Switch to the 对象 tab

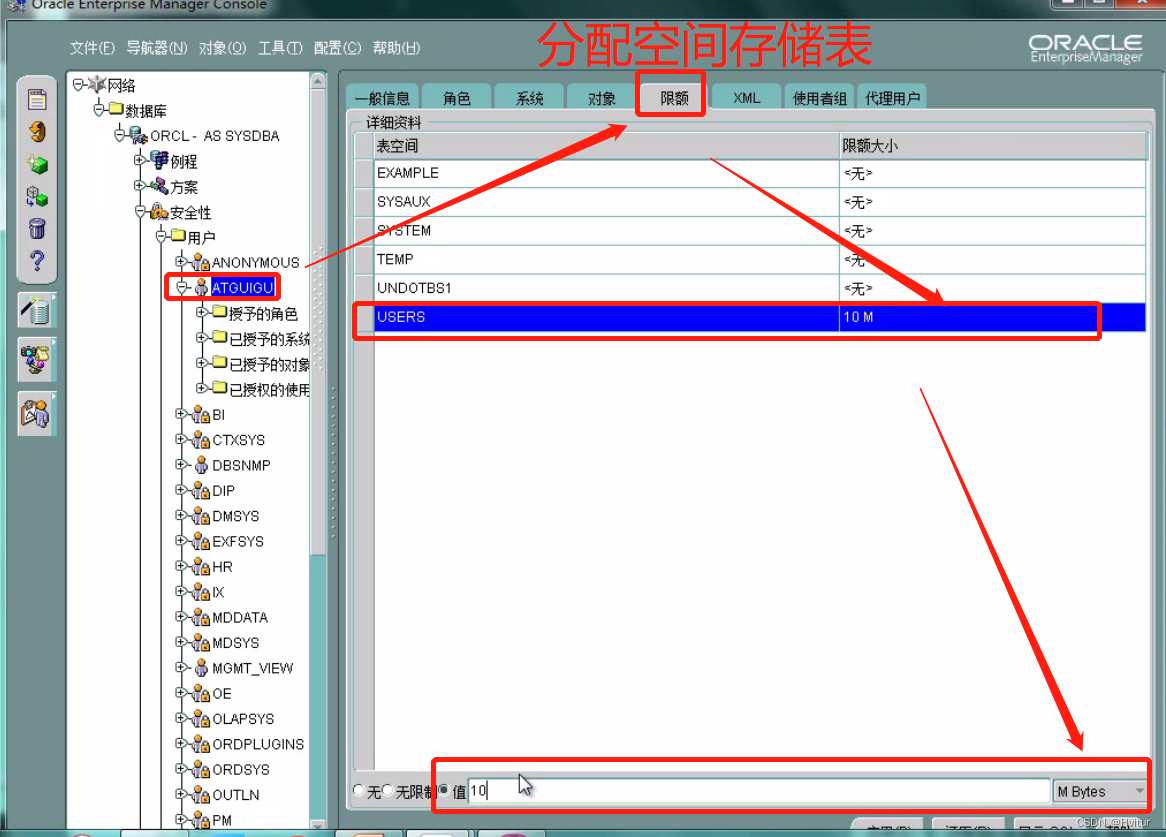[x=602, y=98]
